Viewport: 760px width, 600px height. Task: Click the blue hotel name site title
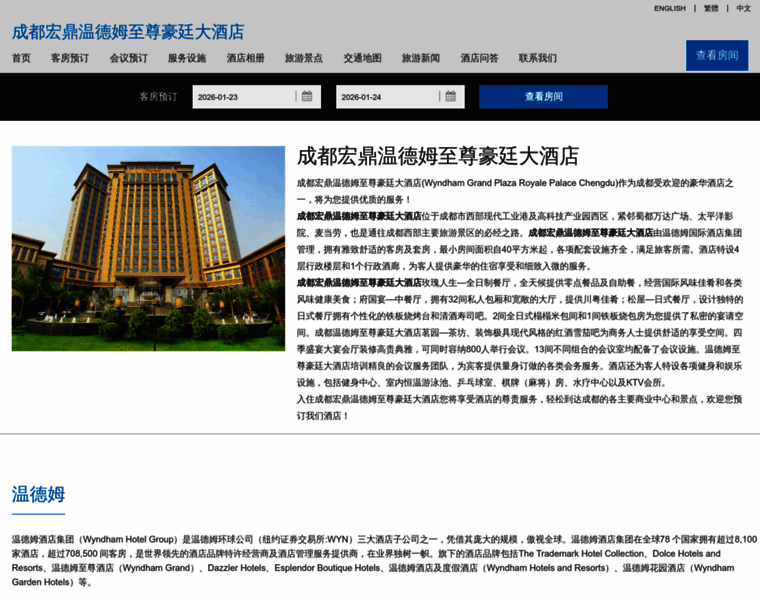[128, 32]
